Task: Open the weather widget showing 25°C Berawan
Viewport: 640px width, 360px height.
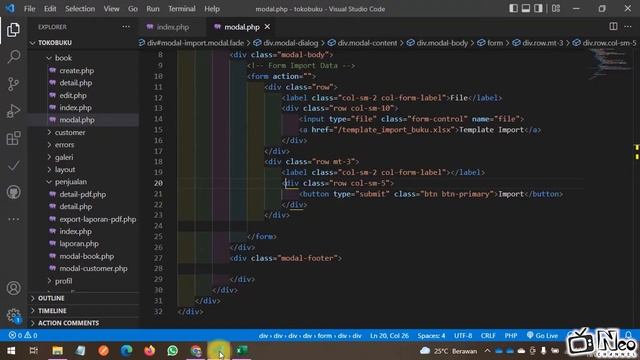Action: tap(449, 351)
